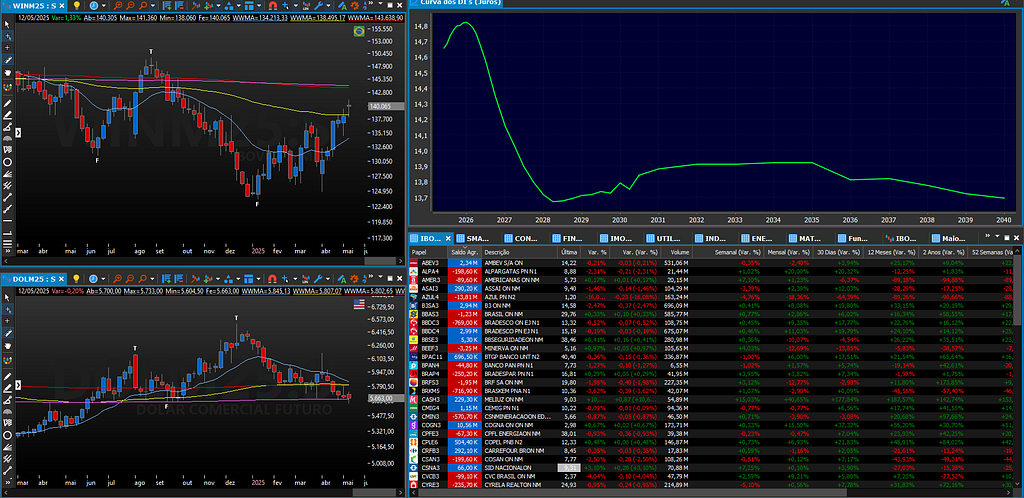Select the plus crosshair tool in WINM25 side toolbar
The image size is (1024, 498).
point(8,48)
